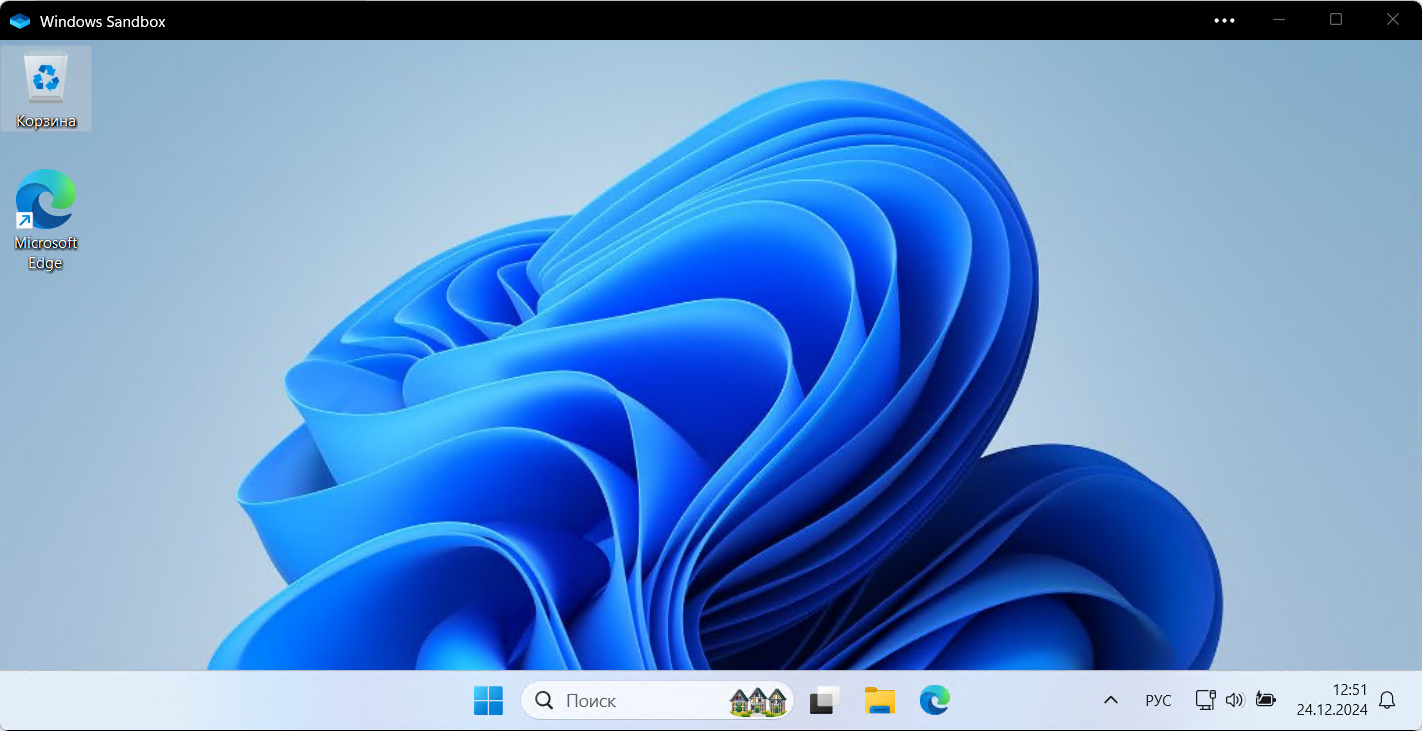Click the houses search highlight image
Screen dimensions: 1422x731
coord(758,701)
